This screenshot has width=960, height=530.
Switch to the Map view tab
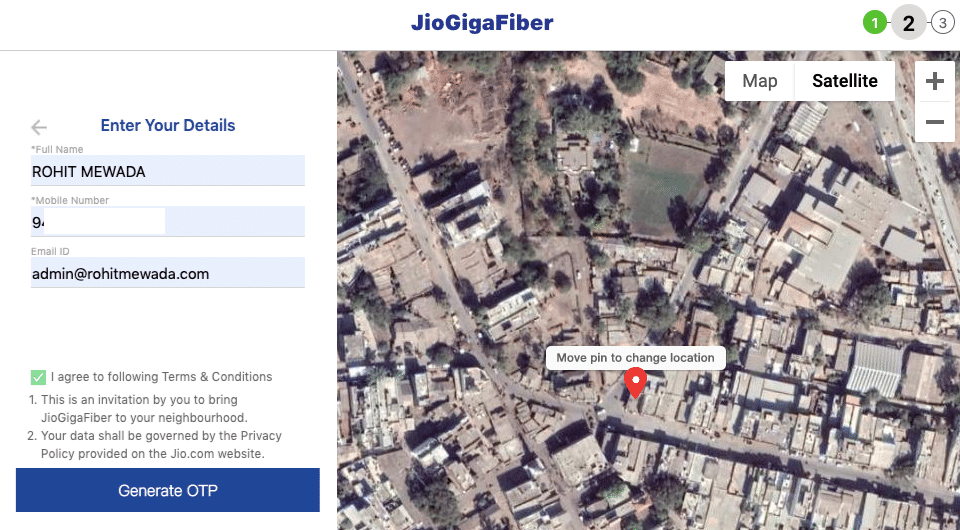760,81
